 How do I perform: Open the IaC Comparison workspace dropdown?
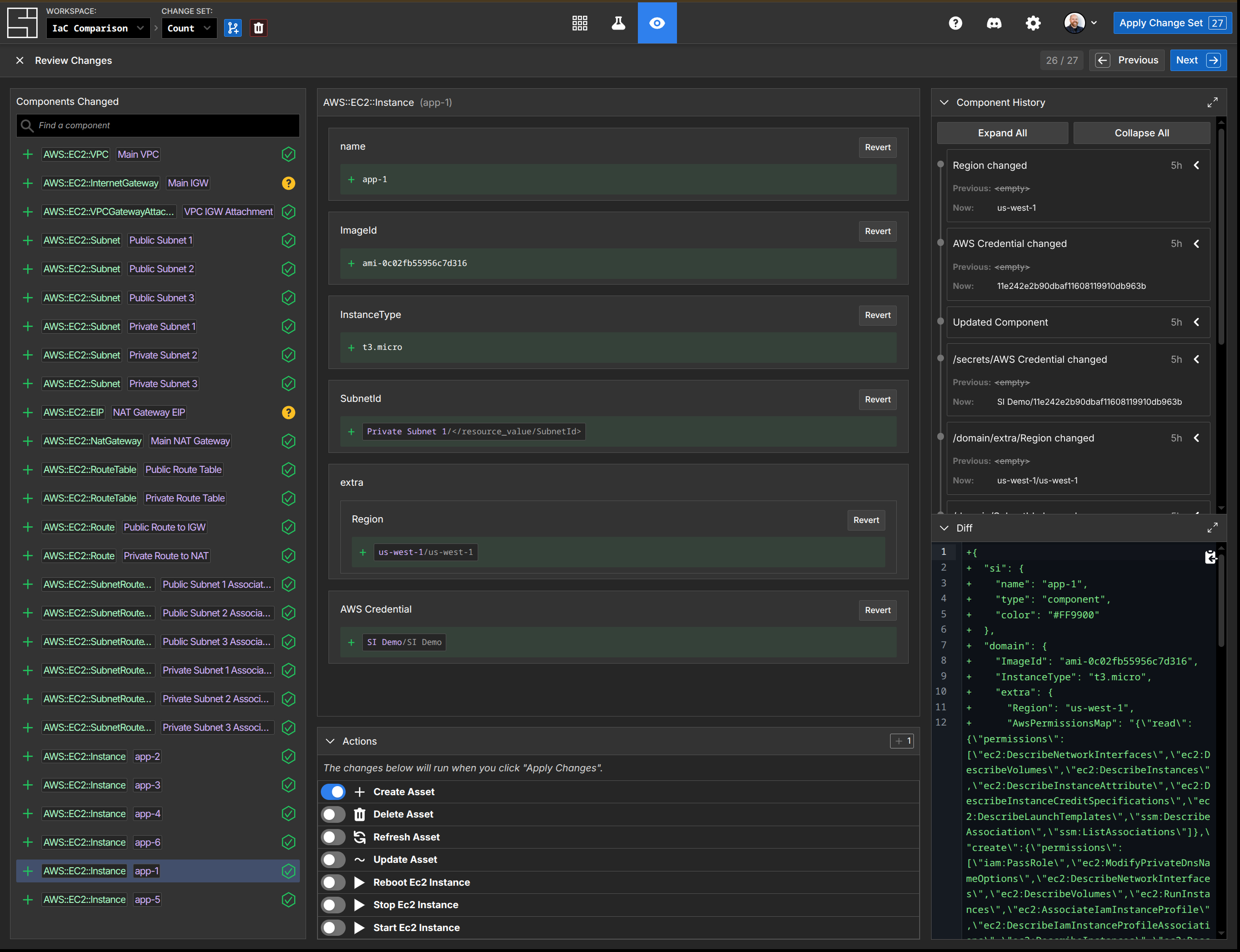[98, 28]
